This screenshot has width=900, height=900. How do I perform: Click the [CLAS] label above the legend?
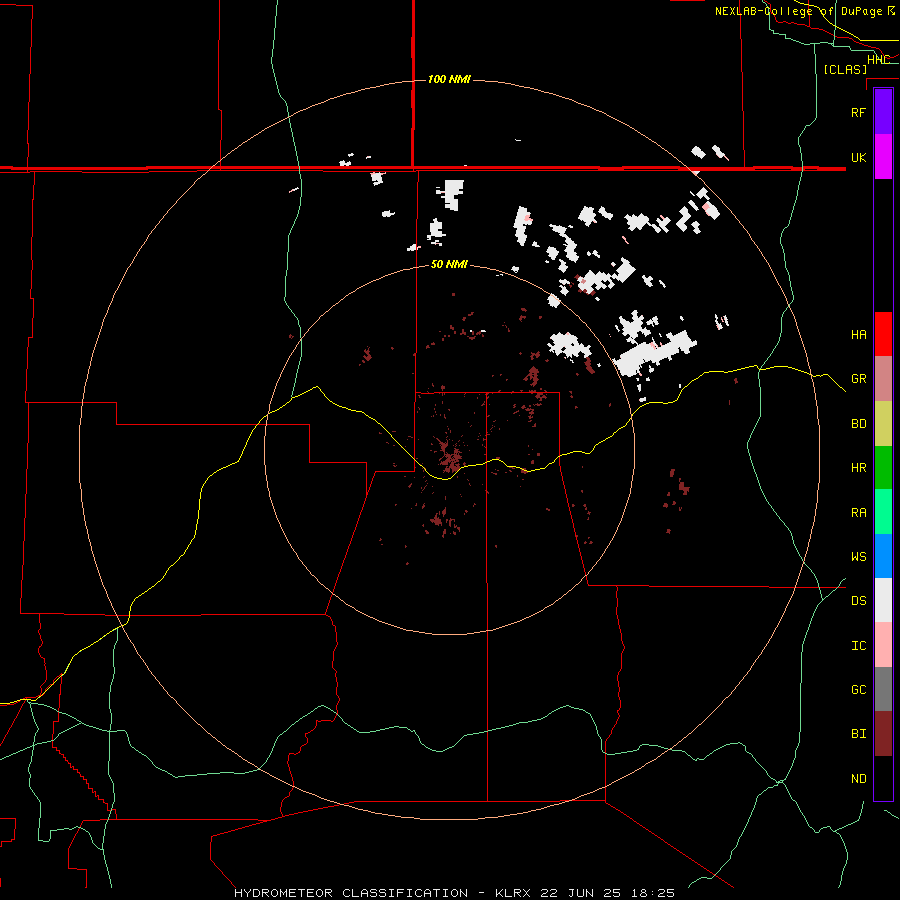pyautogui.click(x=845, y=69)
